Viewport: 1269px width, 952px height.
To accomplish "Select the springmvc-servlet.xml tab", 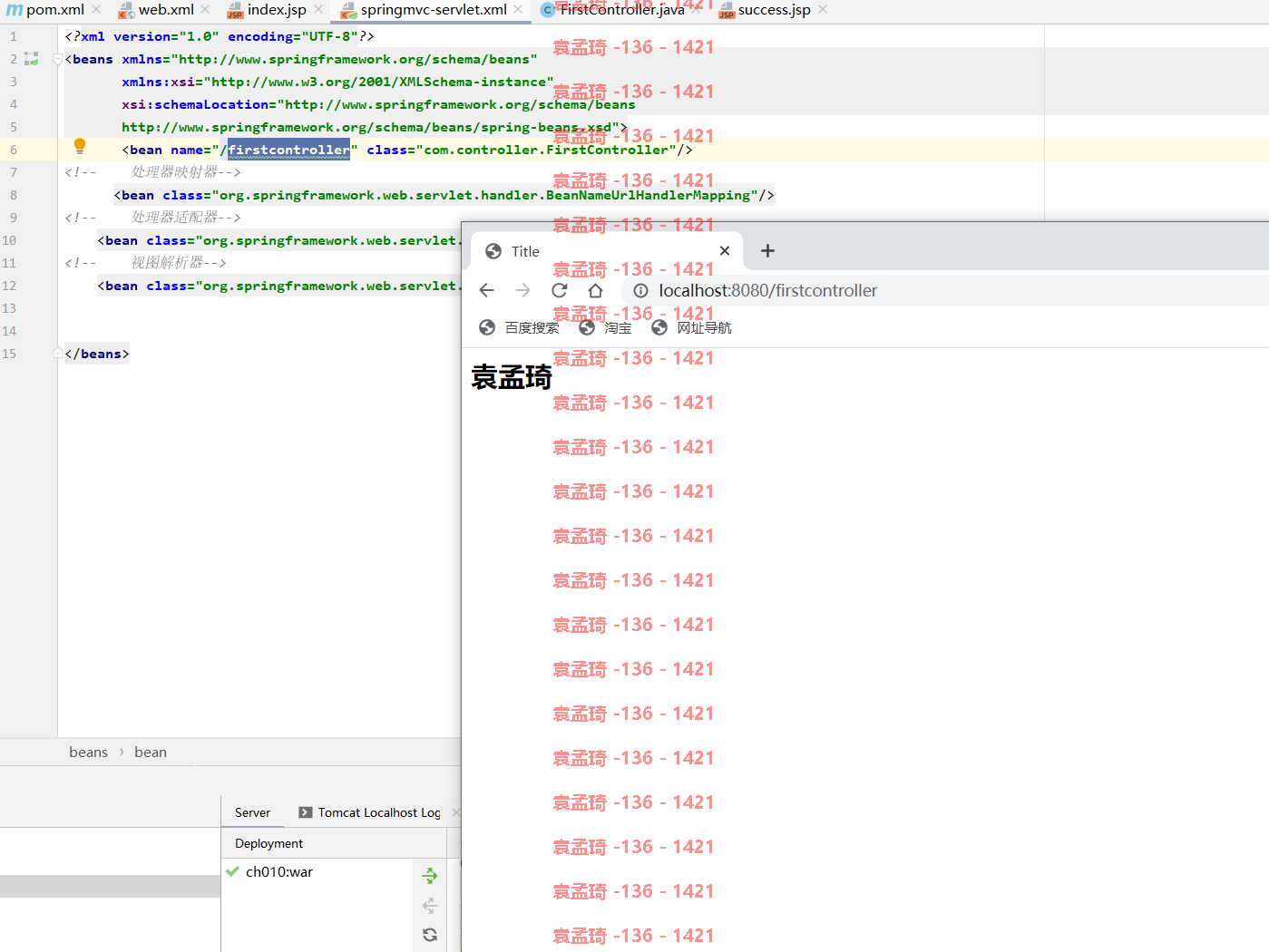I will 424,10.
